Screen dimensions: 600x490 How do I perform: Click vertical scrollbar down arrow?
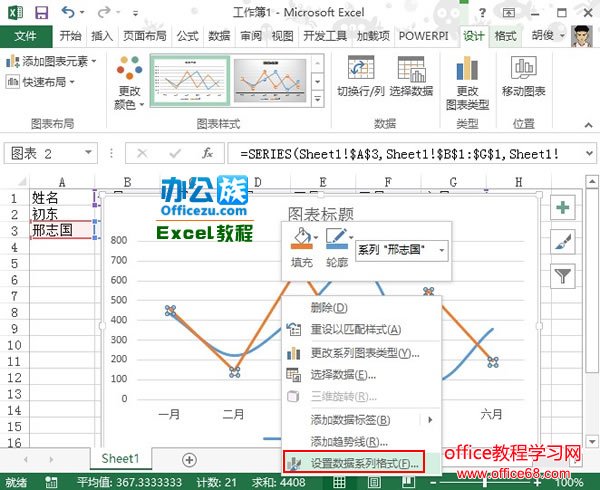click(592, 441)
